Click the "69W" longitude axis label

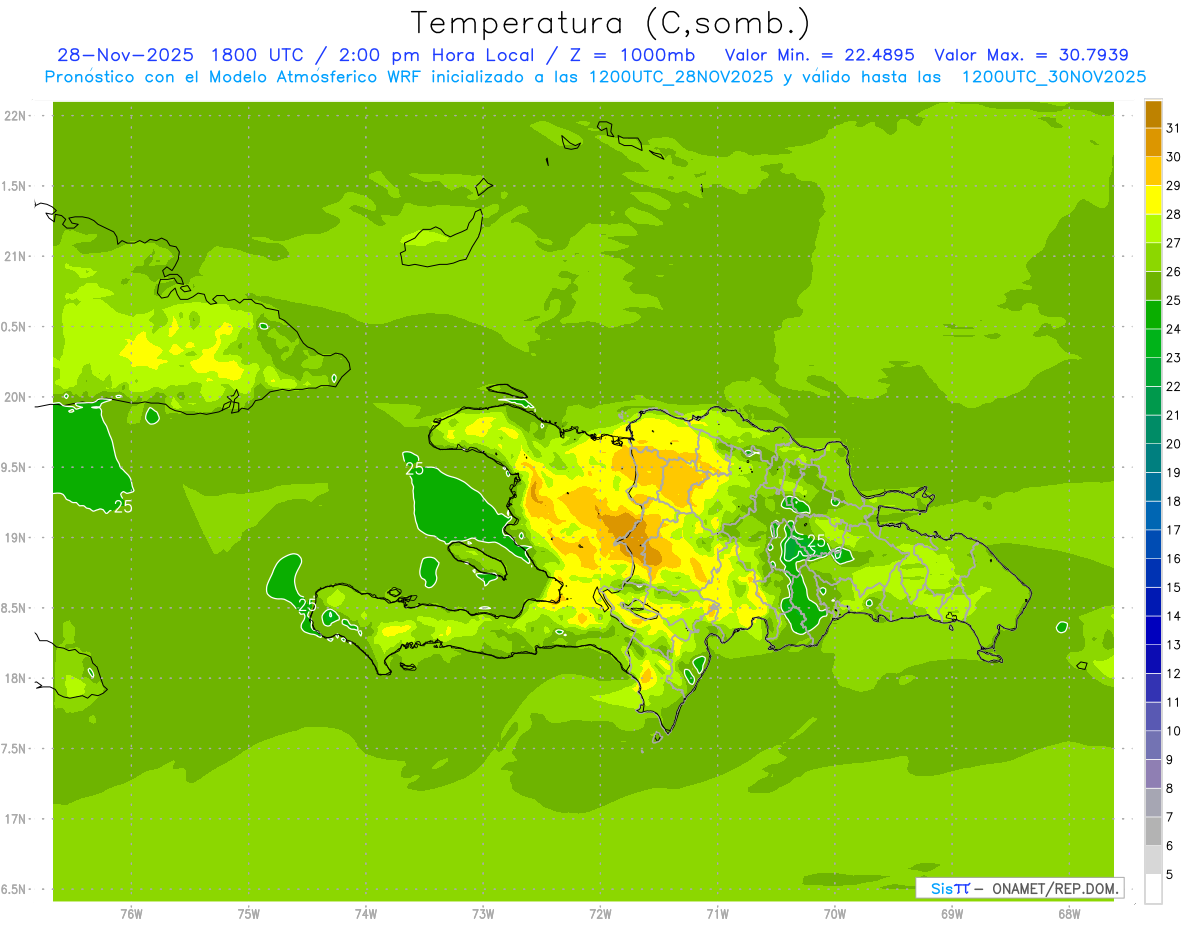click(x=952, y=913)
